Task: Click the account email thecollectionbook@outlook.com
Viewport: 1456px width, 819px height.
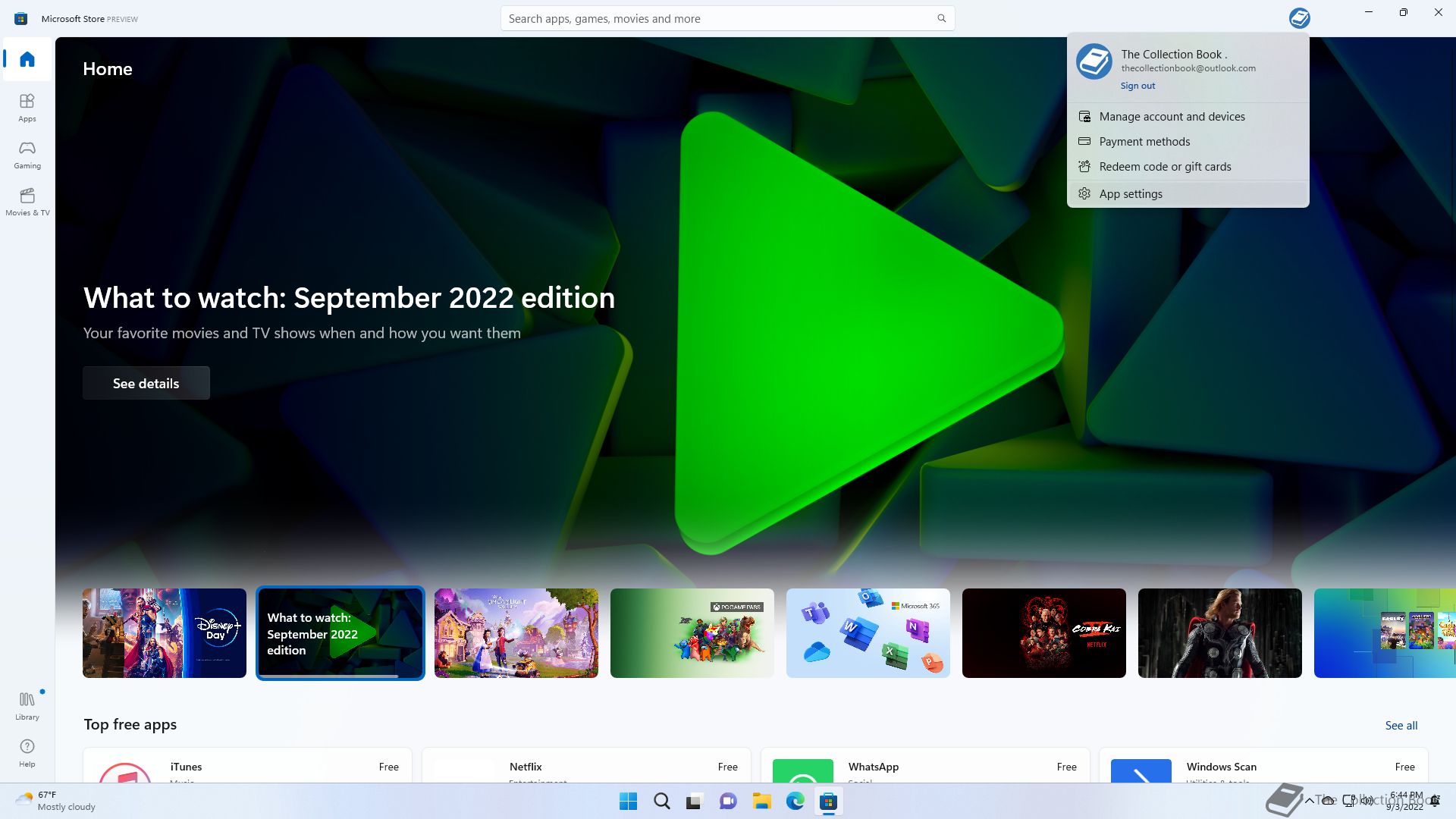Action: (1188, 68)
